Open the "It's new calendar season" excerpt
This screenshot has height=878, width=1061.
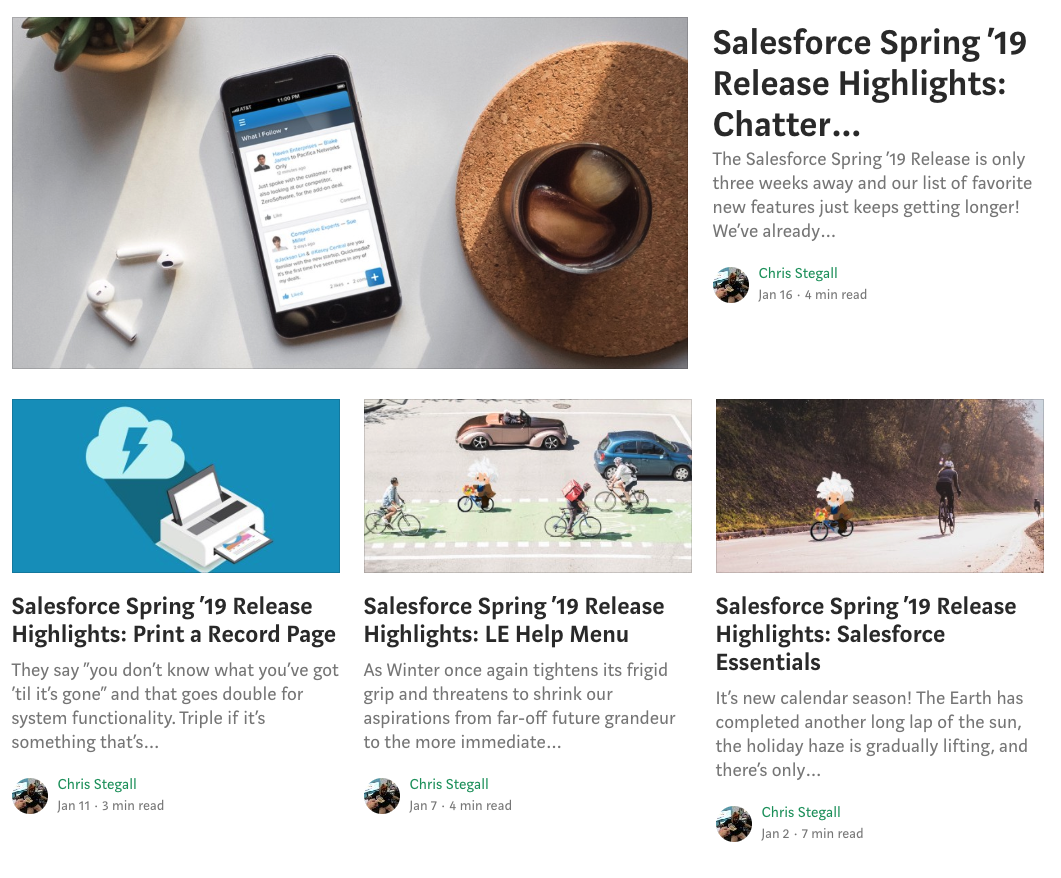pos(872,733)
